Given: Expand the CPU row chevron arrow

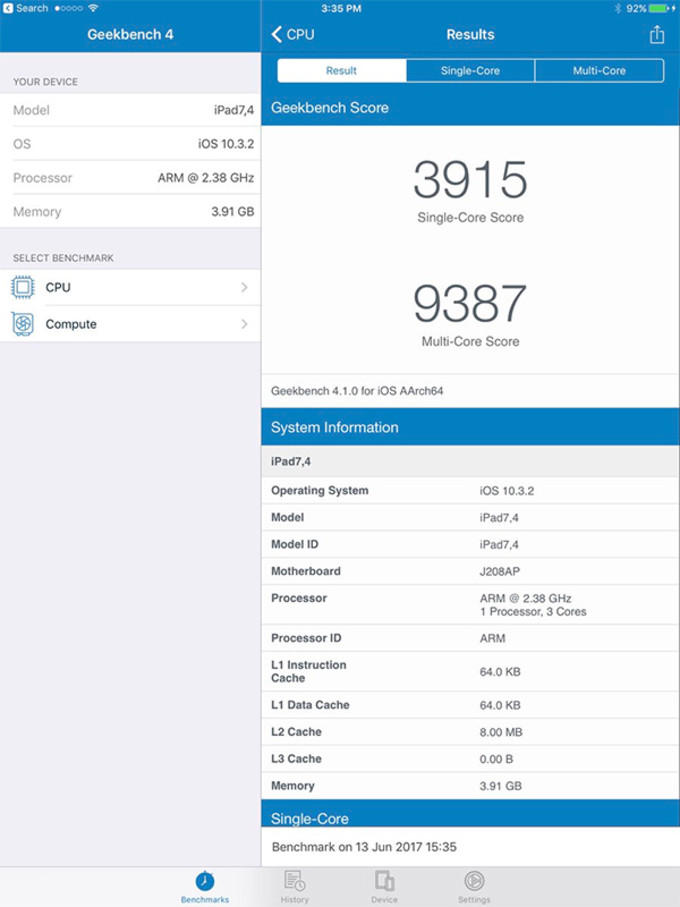Looking at the screenshot, I should (245, 288).
